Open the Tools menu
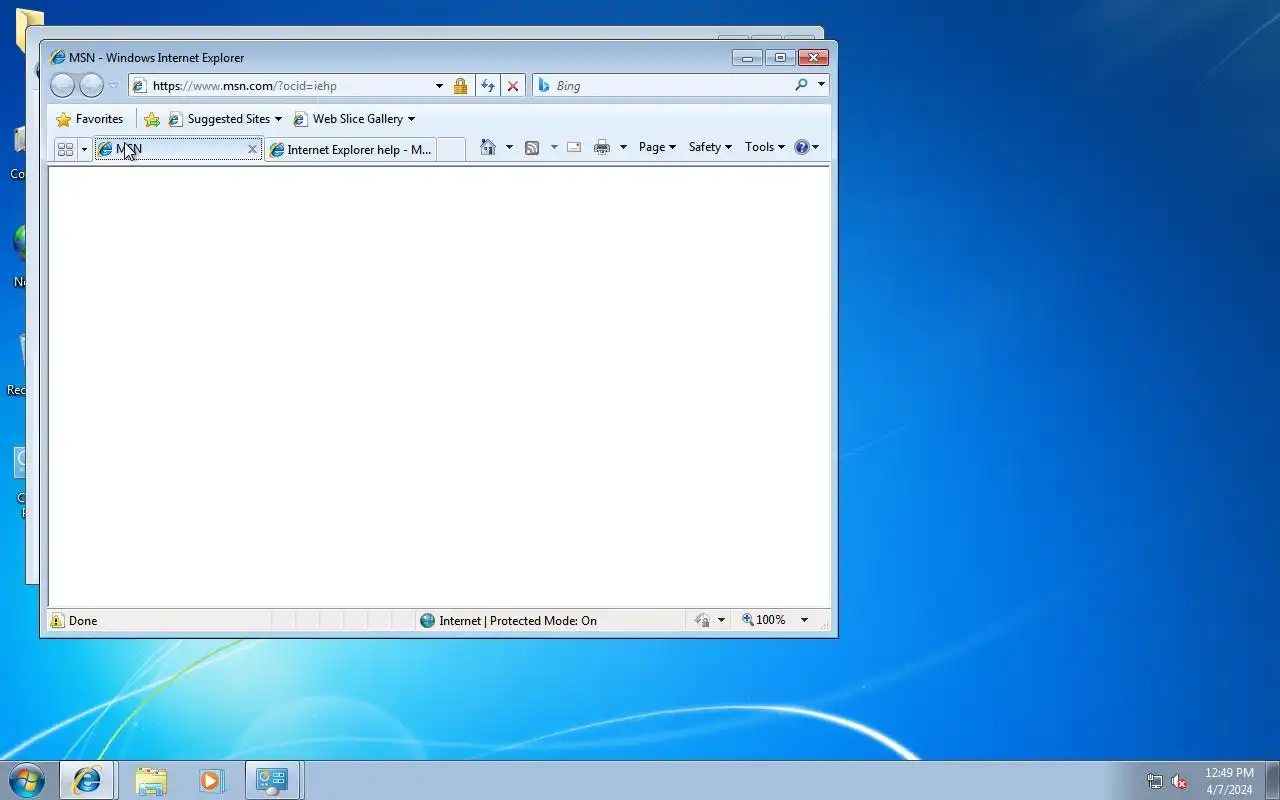This screenshot has height=800, width=1280. point(765,147)
